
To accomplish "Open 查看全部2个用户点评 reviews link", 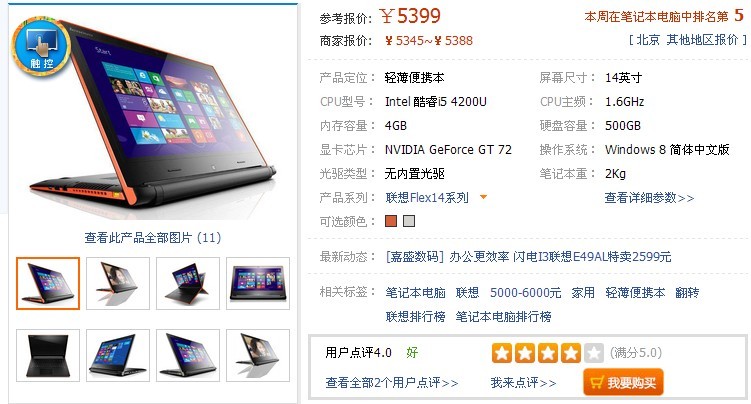I will tap(392, 382).
